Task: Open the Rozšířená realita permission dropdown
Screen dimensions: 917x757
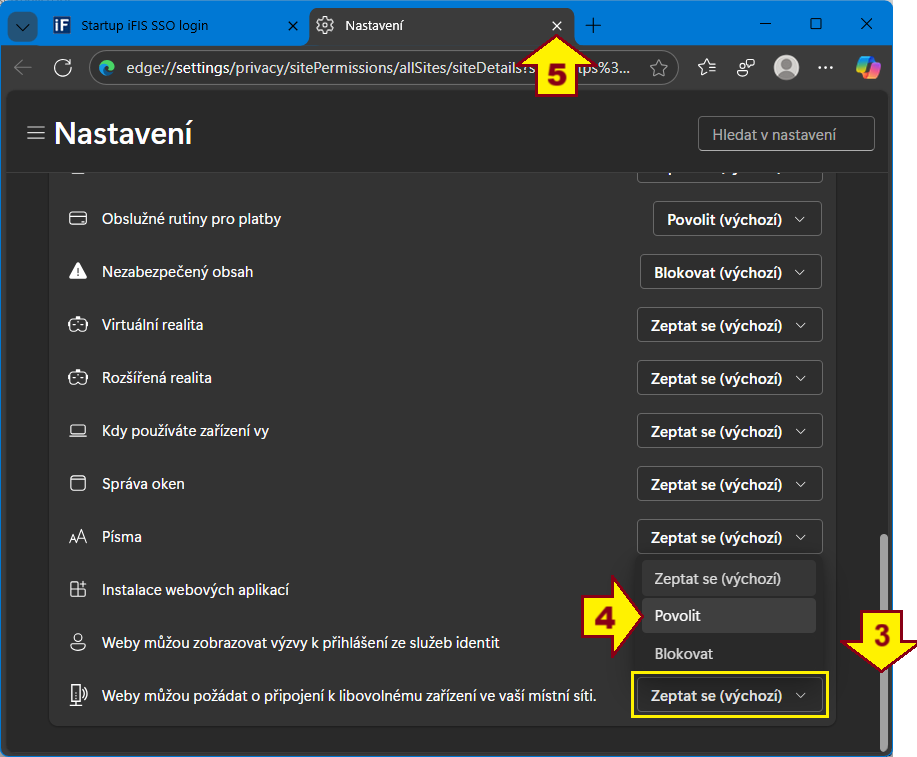Action: (729, 378)
